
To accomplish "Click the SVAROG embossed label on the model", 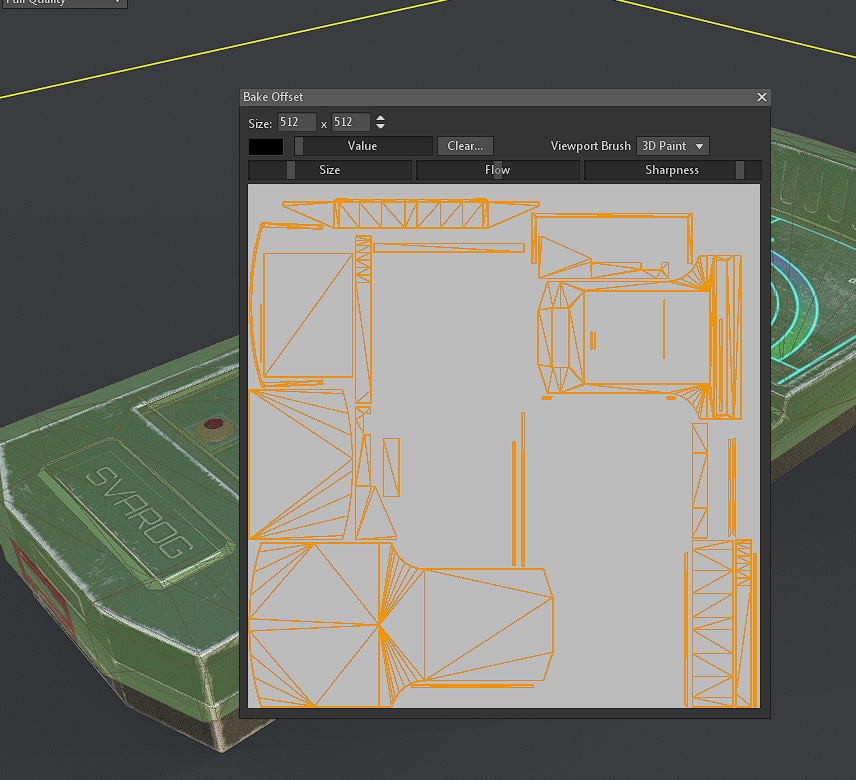I will pos(140,511).
